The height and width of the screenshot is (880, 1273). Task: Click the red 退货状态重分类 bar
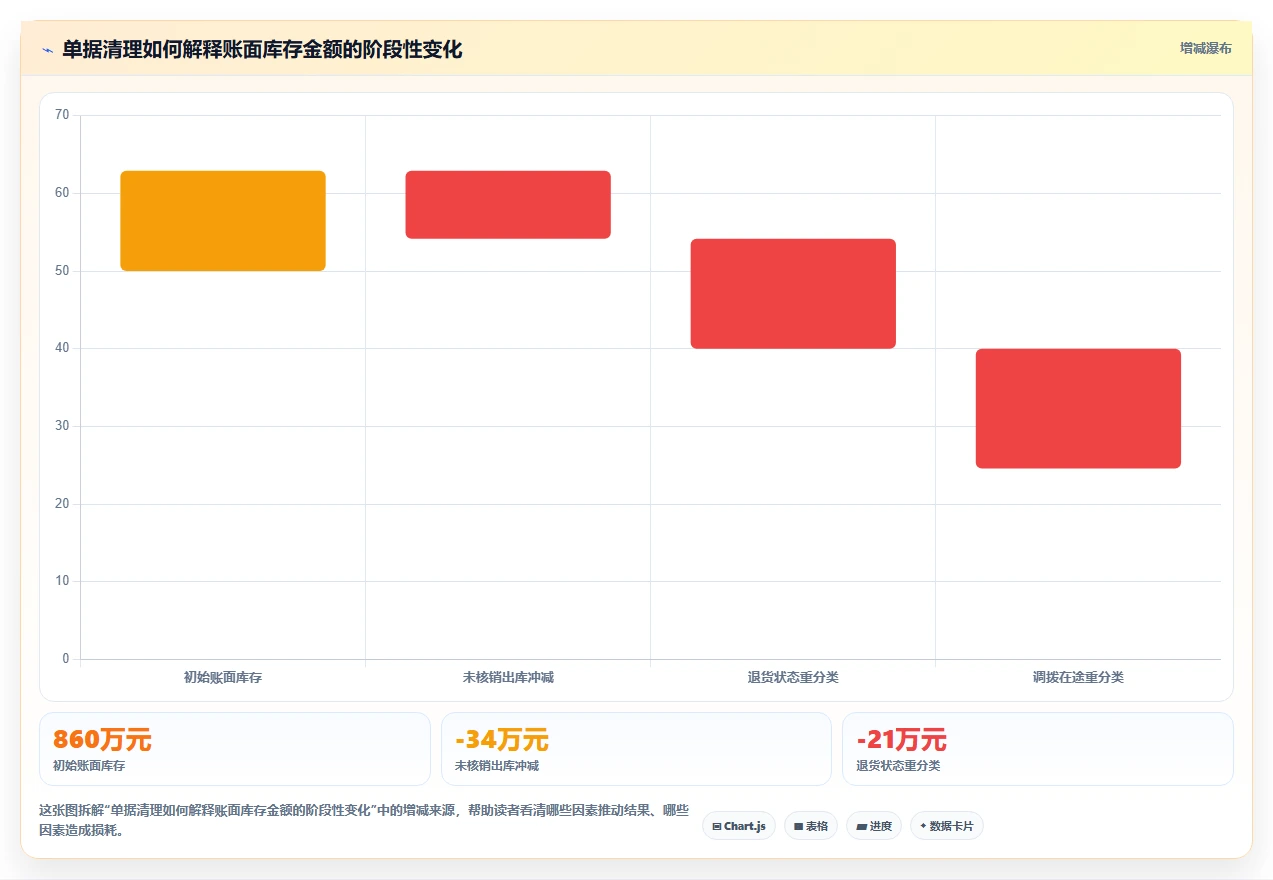coord(793,294)
